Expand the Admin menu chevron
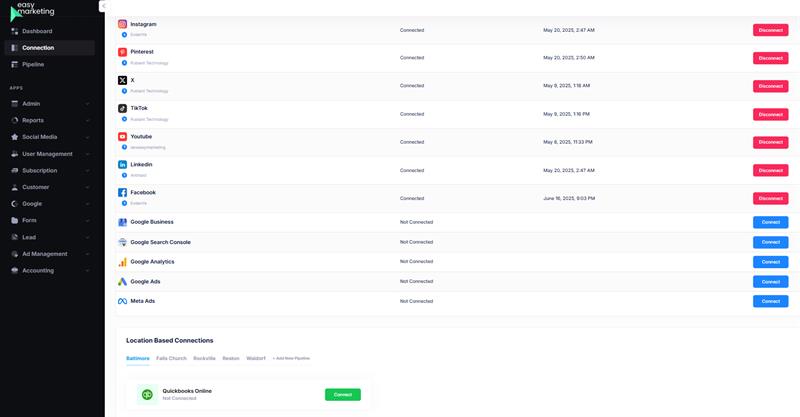Viewport: 800px width, 417px height. pyautogui.click(x=87, y=104)
